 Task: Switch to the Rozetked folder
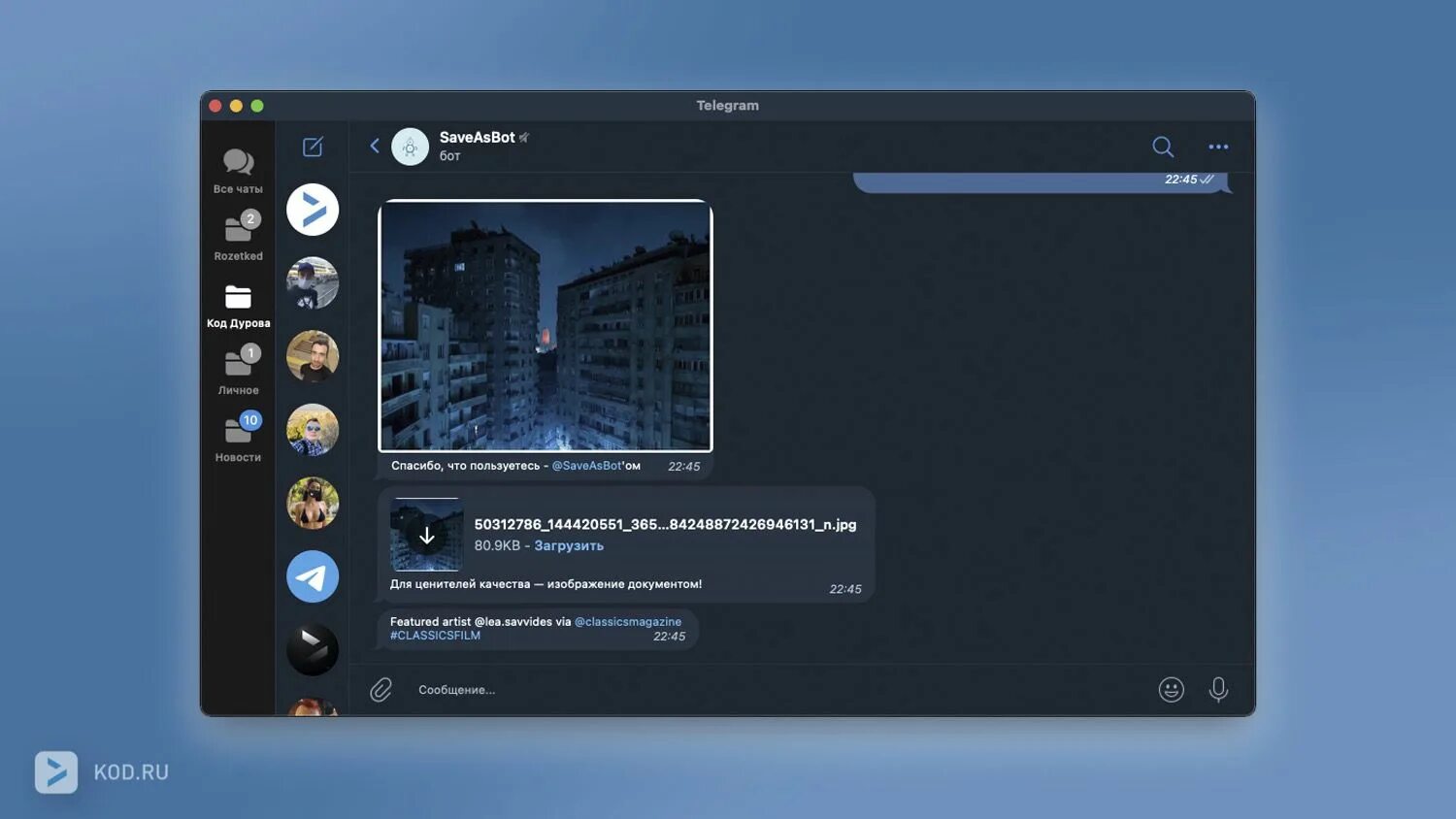(238, 237)
